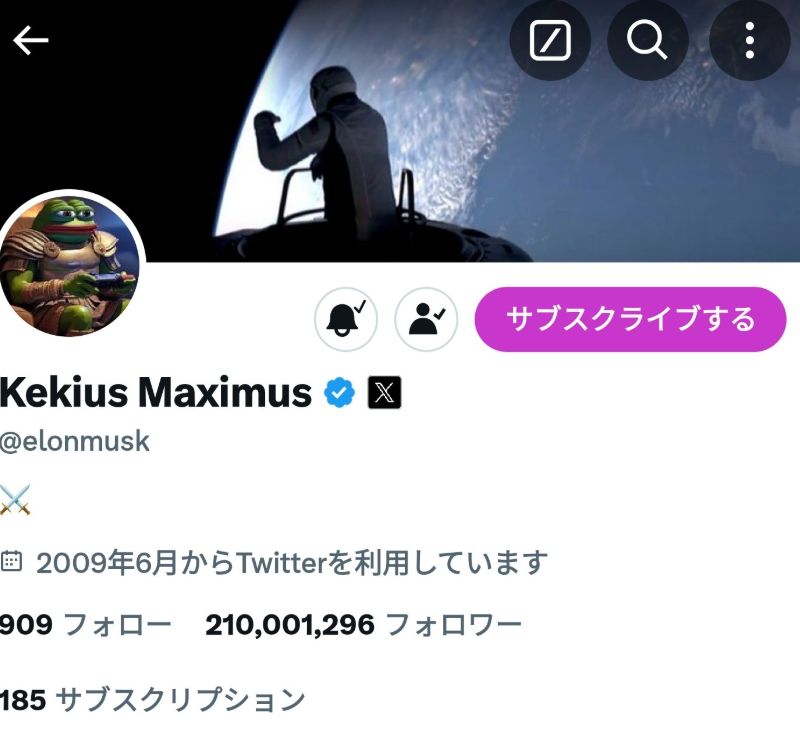Tap the calendar joined-date icon
The width and height of the screenshot is (800, 732).
[11, 561]
